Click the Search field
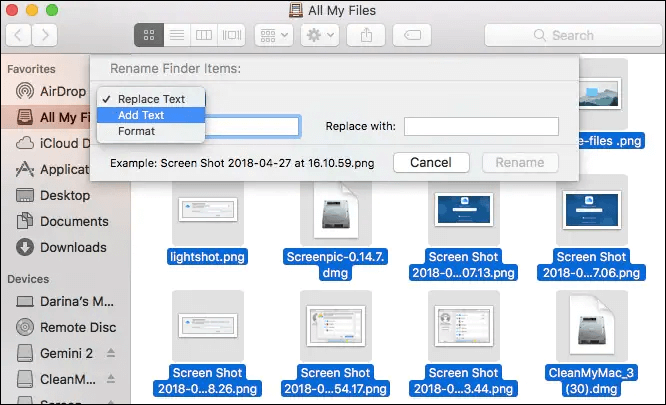The width and height of the screenshot is (666, 405). [x=571, y=35]
